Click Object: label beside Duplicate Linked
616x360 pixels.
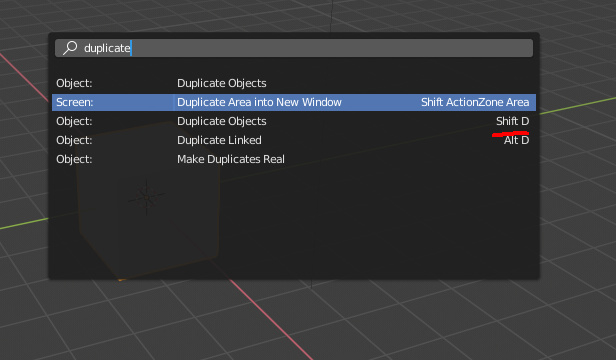pos(74,140)
